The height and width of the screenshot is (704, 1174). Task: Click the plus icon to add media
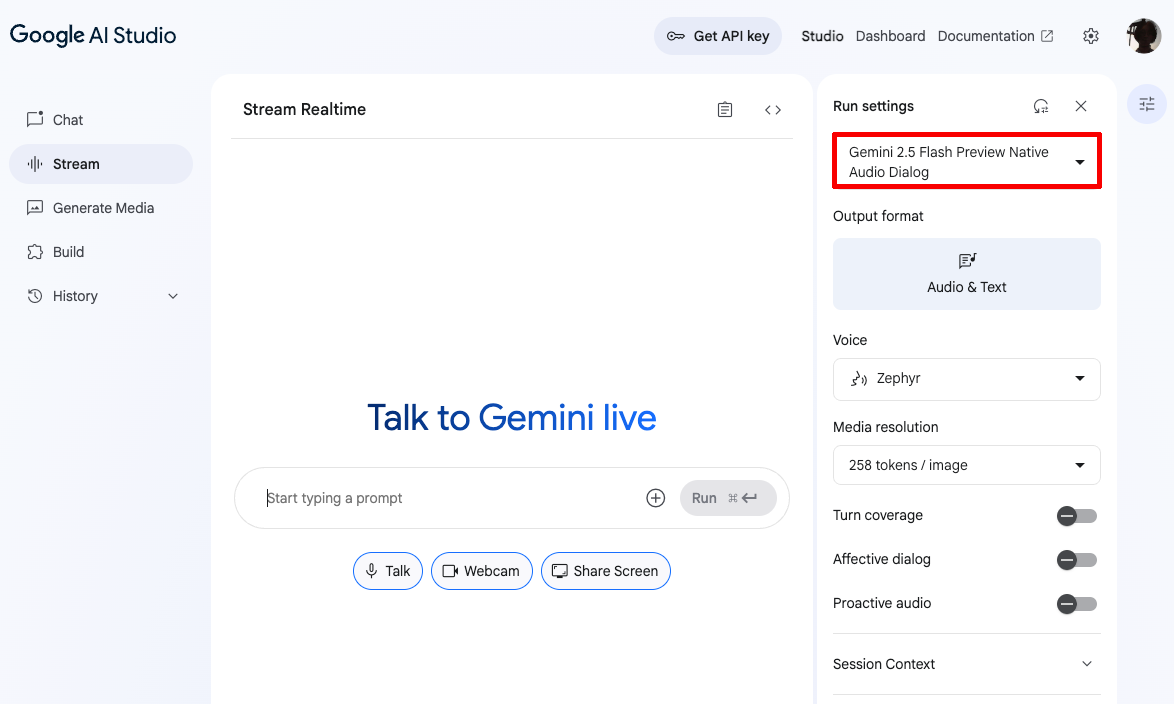pyautogui.click(x=656, y=498)
